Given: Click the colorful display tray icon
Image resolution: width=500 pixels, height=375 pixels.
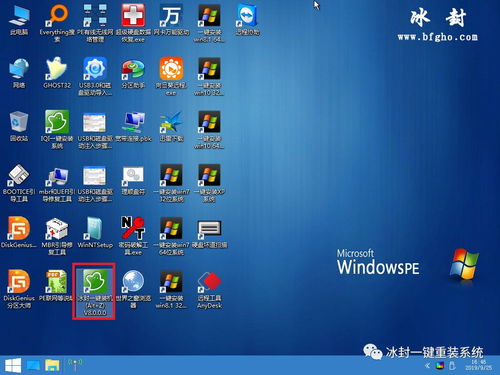Looking at the screenshot, I should 440,366.
